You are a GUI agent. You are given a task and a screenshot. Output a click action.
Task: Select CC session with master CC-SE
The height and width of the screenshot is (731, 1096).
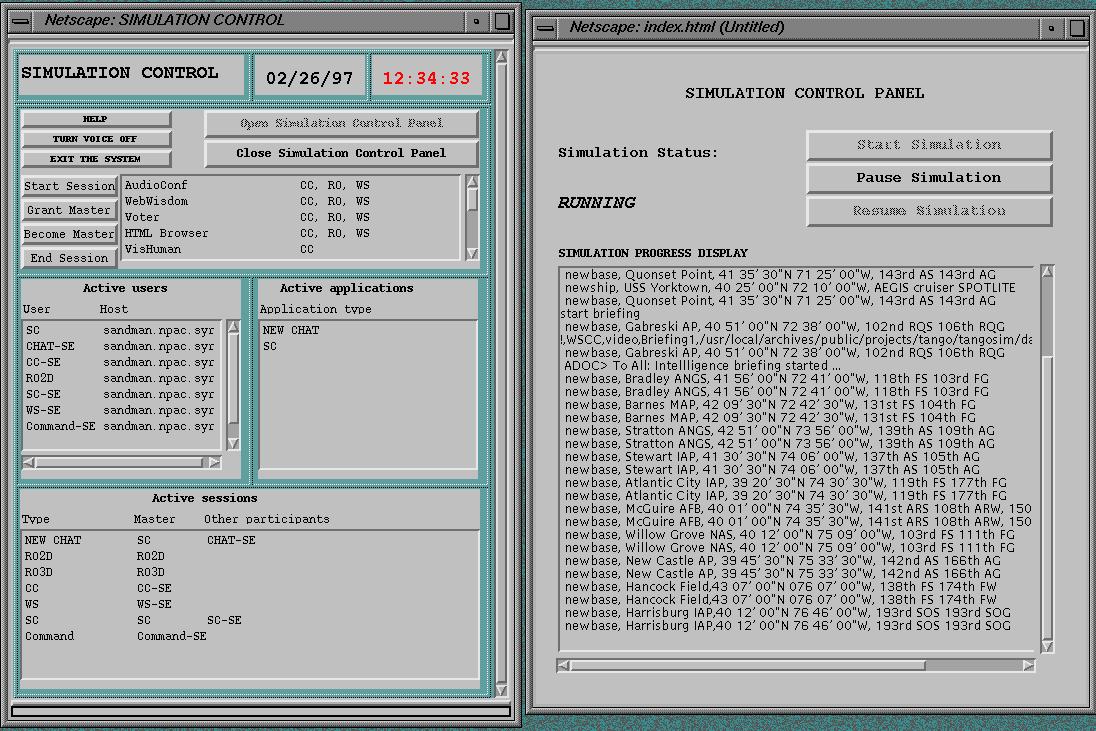(x=250, y=588)
